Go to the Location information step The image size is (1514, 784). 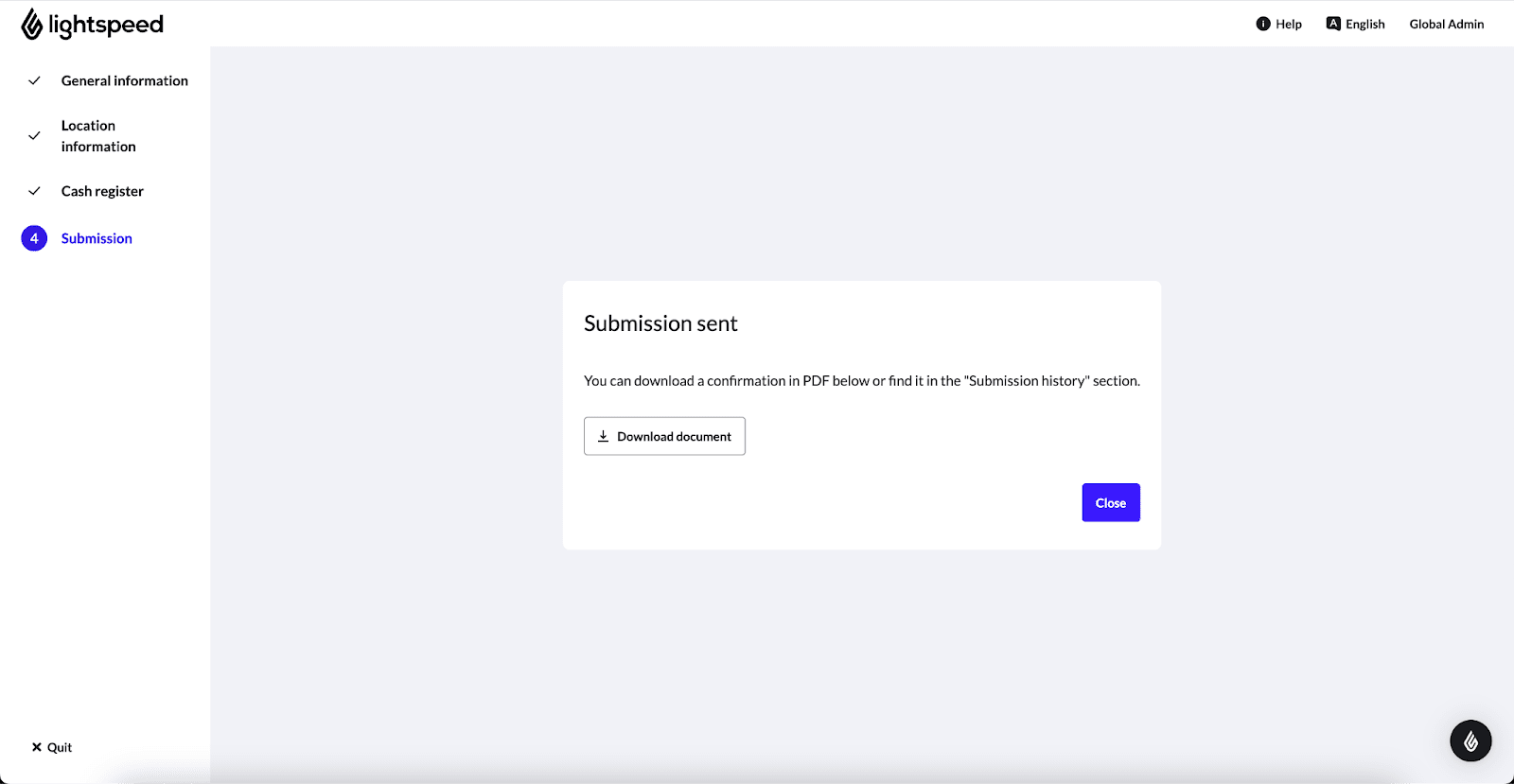98,136
